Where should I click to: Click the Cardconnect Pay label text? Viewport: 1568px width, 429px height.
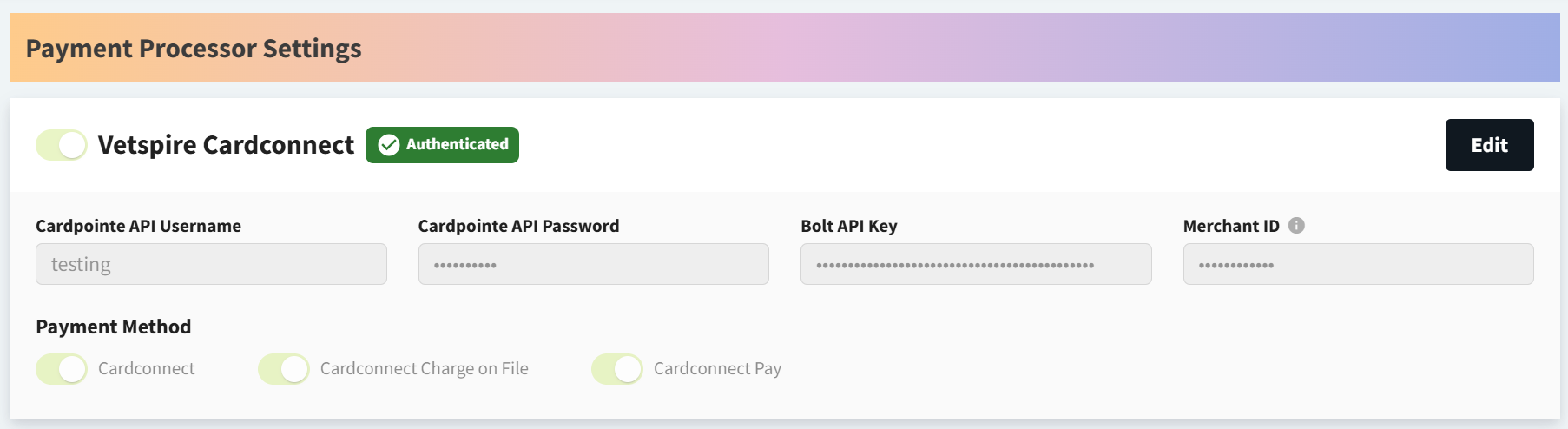tap(717, 369)
